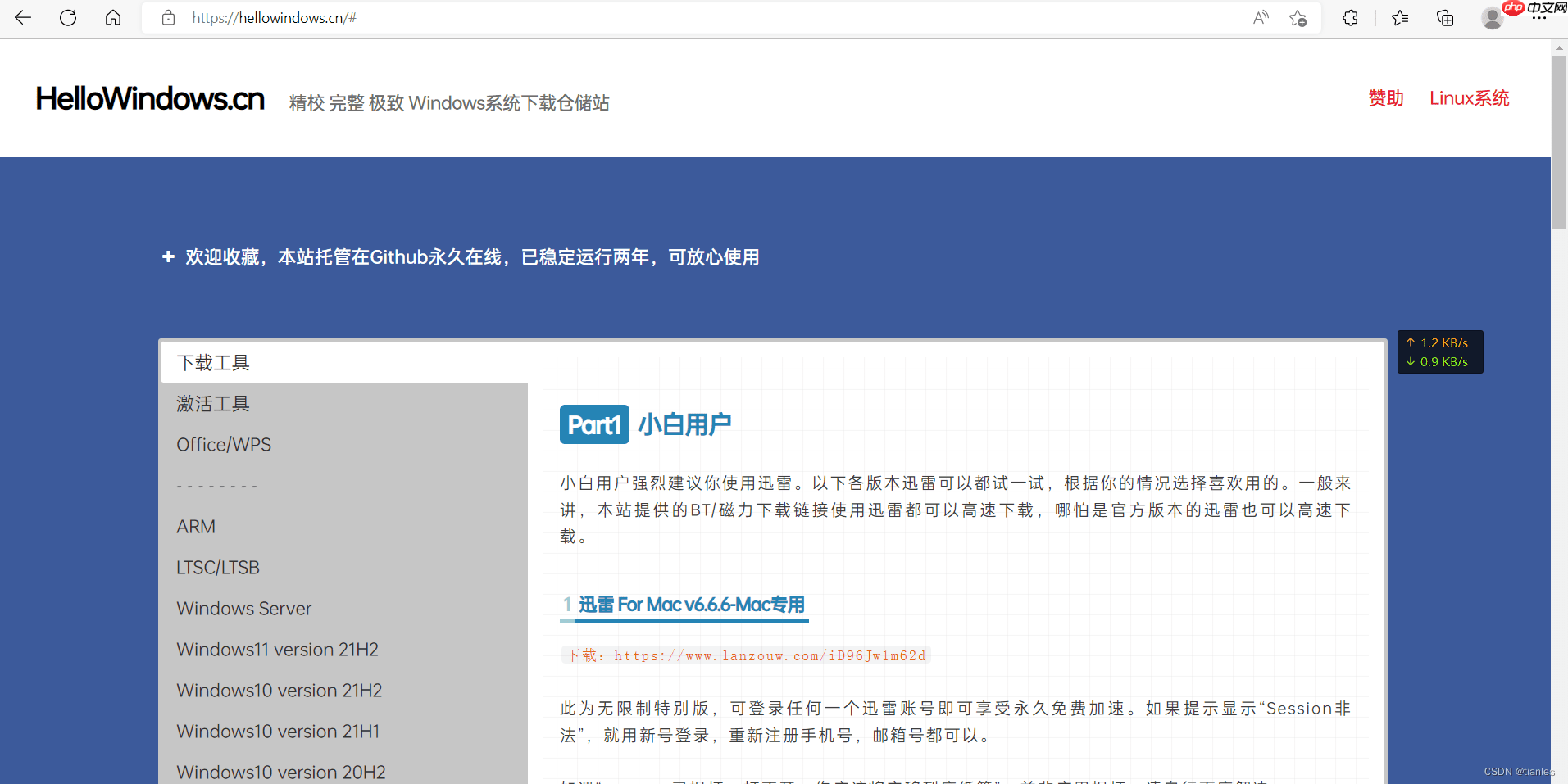
Task: Open the user profile avatar
Action: (x=1492, y=18)
